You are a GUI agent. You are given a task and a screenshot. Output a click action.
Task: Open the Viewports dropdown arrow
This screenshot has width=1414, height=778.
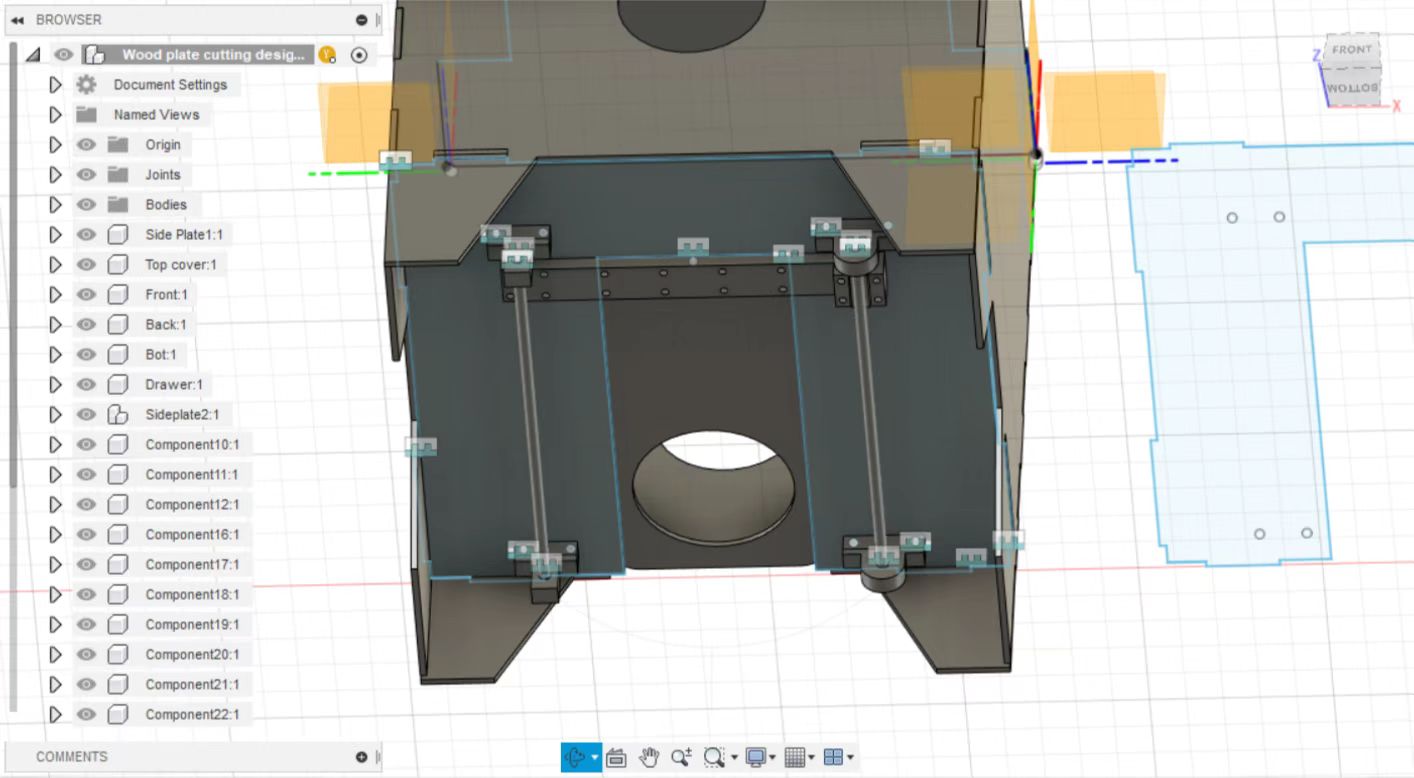click(850, 758)
